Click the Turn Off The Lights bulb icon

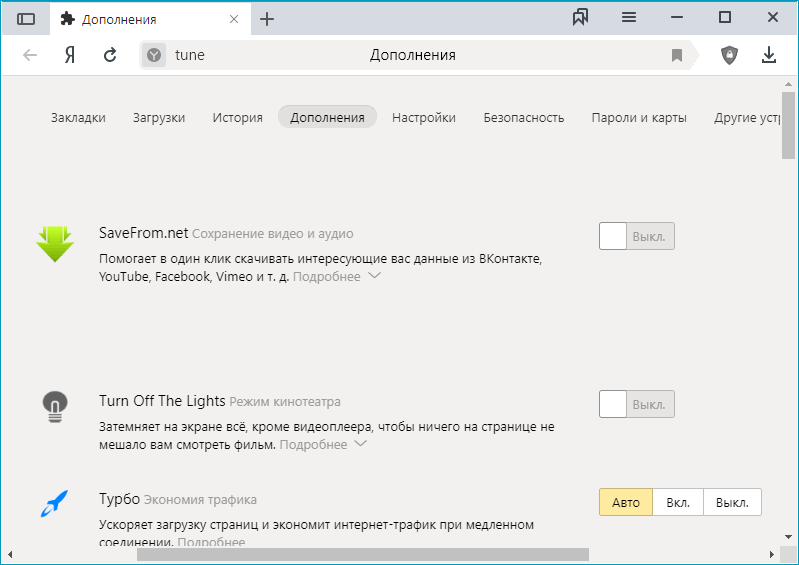pyautogui.click(x=55, y=407)
